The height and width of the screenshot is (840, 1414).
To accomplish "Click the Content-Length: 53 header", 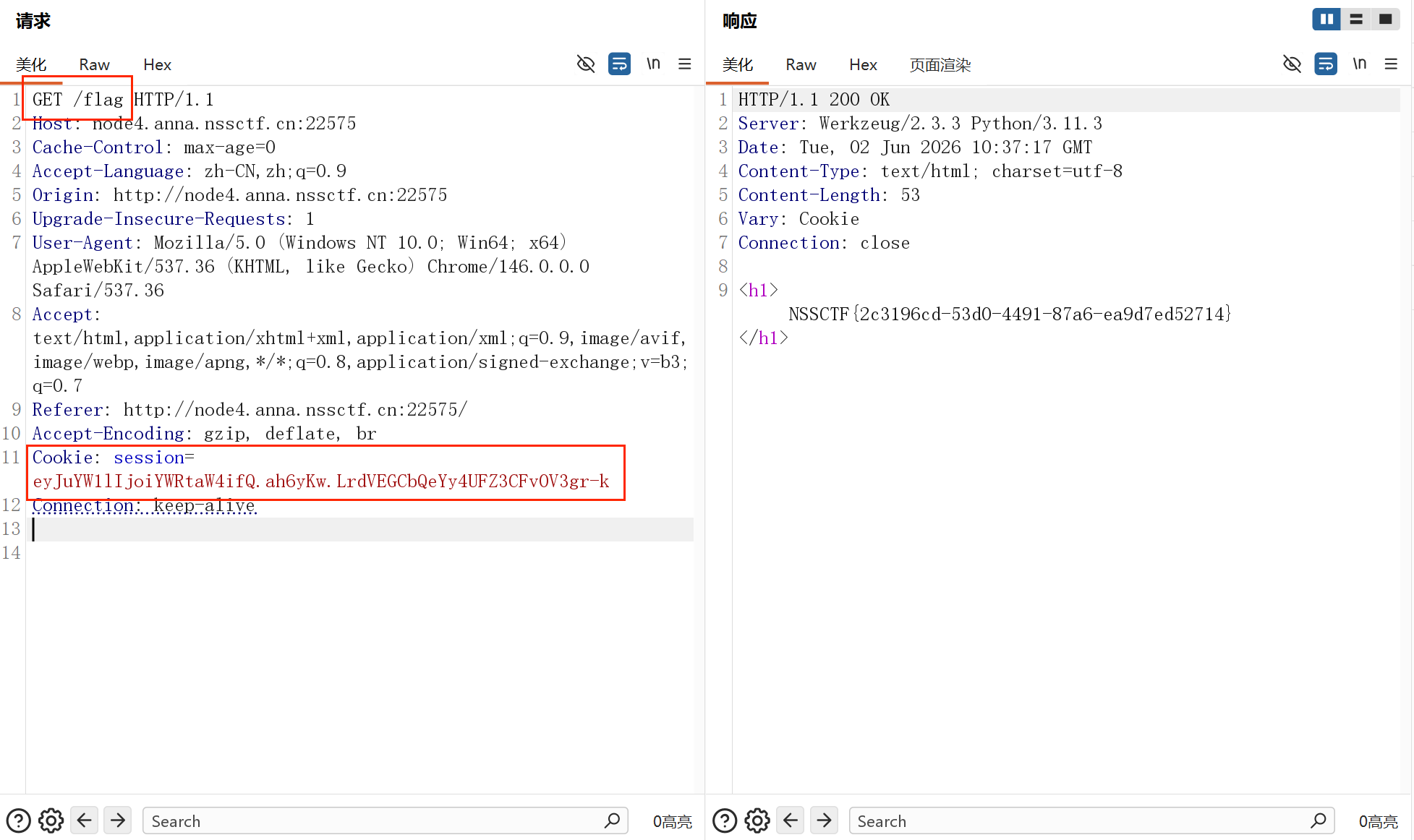I will pos(829,195).
